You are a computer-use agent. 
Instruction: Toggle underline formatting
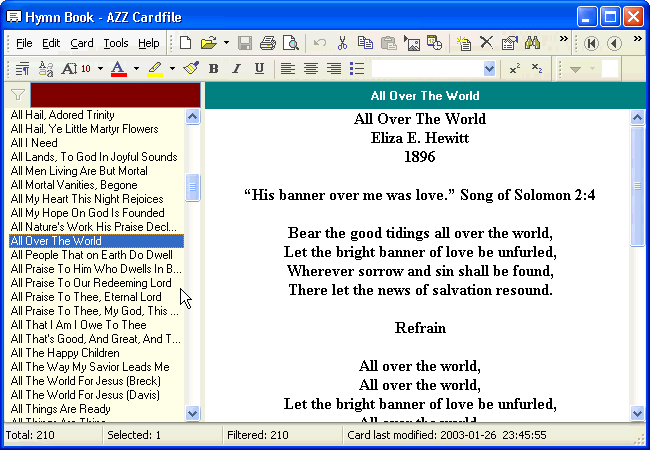(260, 68)
